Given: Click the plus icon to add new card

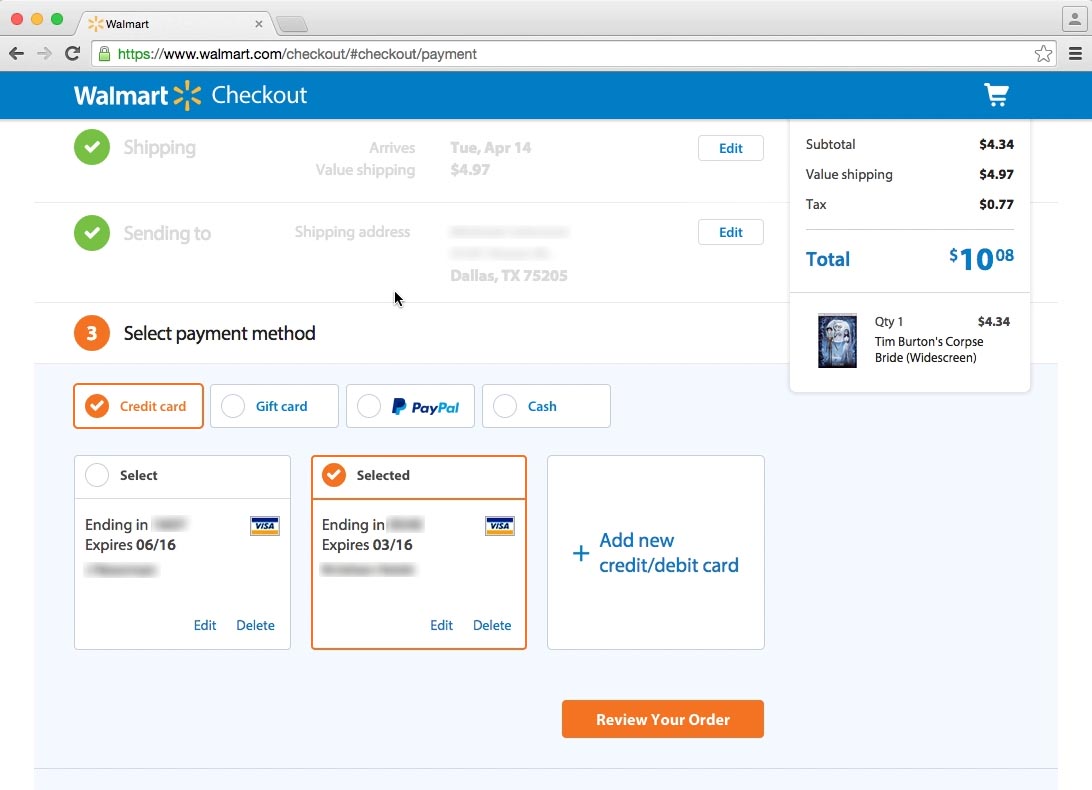Looking at the screenshot, I should coord(580,552).
